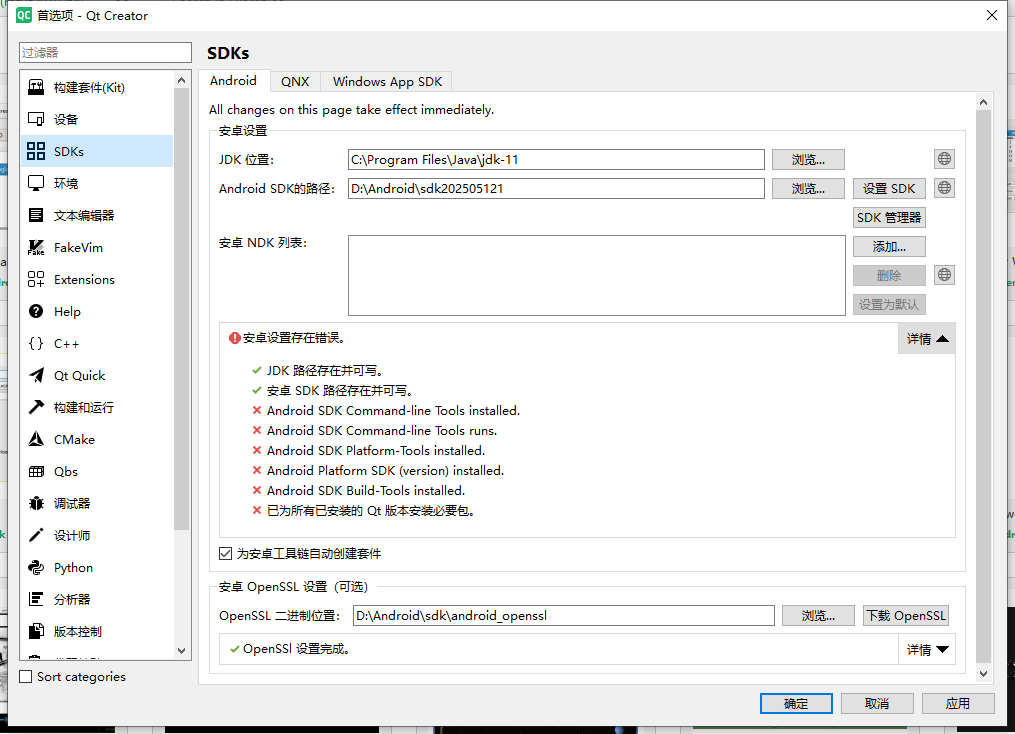Click the OpenSSL binary path field

point(564,616)
